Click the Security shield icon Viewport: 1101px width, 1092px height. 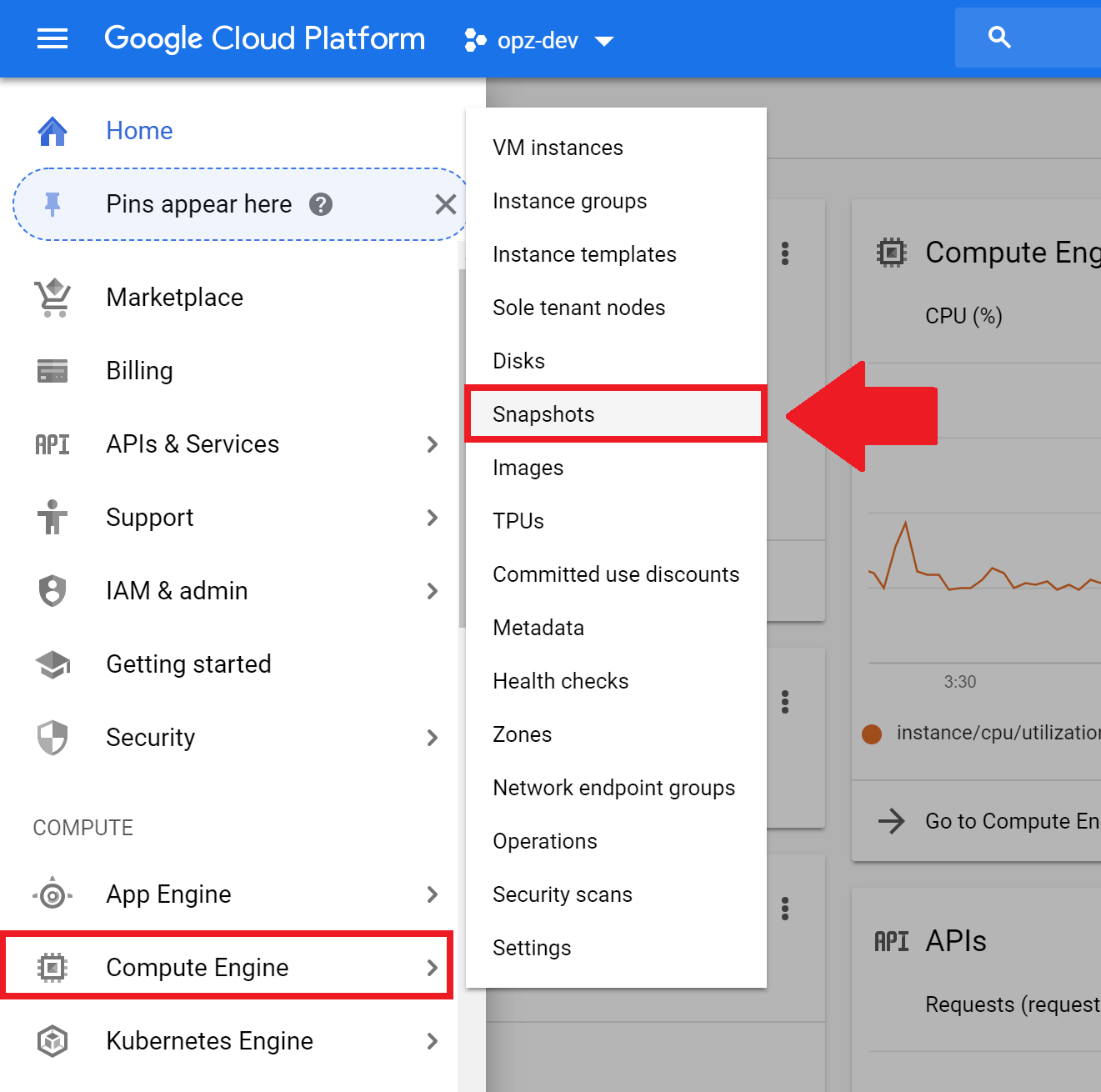(53, 738)
